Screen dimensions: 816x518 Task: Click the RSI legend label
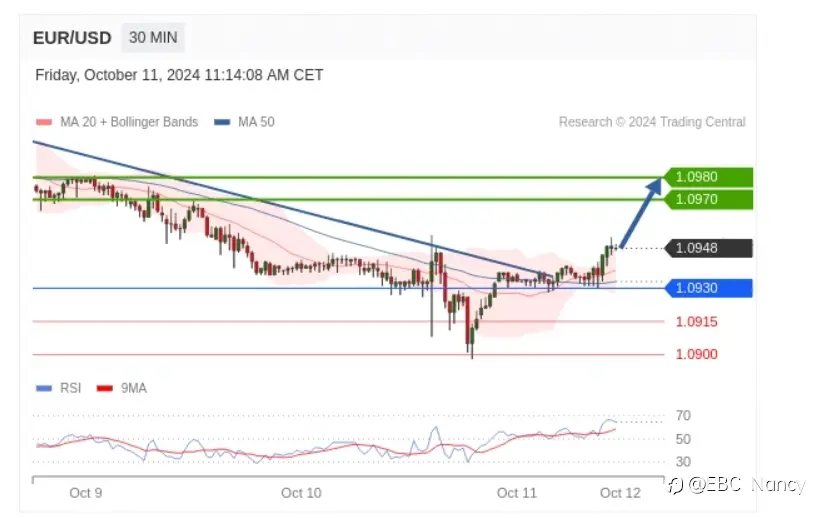pyautogui.click(x=71, y=388)
